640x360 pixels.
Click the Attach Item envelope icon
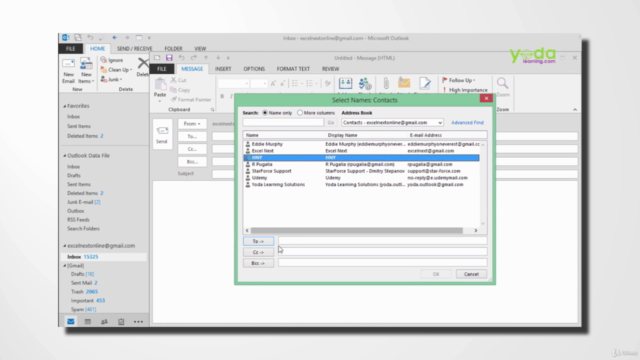tap(404, 83)
